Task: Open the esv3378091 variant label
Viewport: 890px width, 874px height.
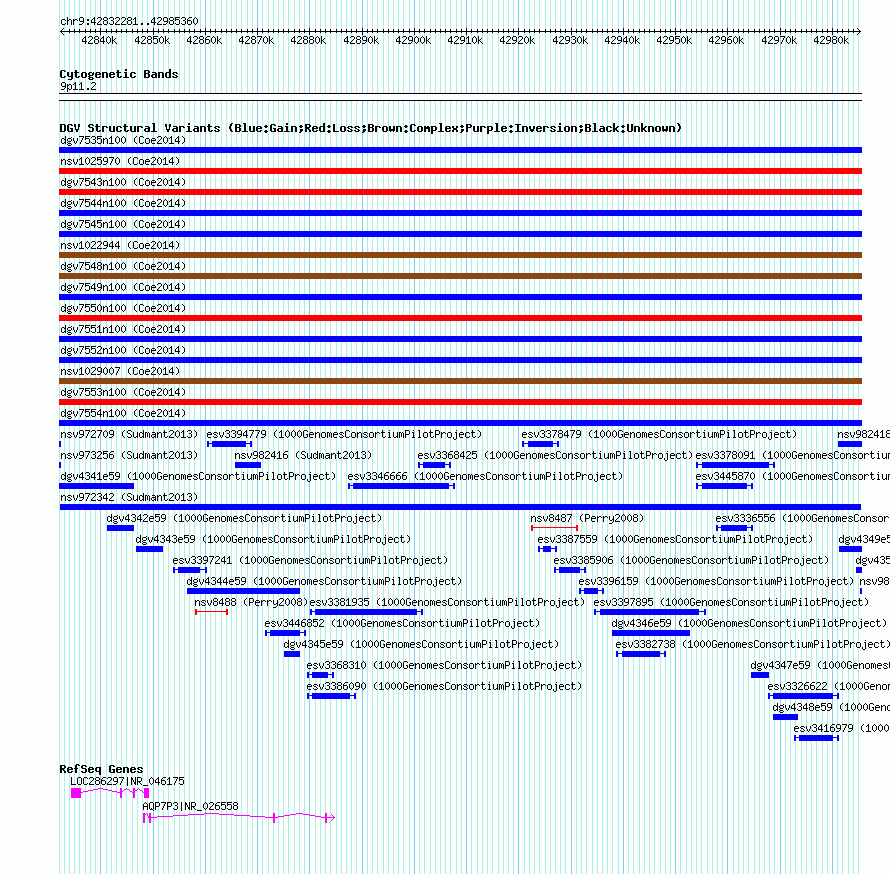Action: click(x=792, y=455)
